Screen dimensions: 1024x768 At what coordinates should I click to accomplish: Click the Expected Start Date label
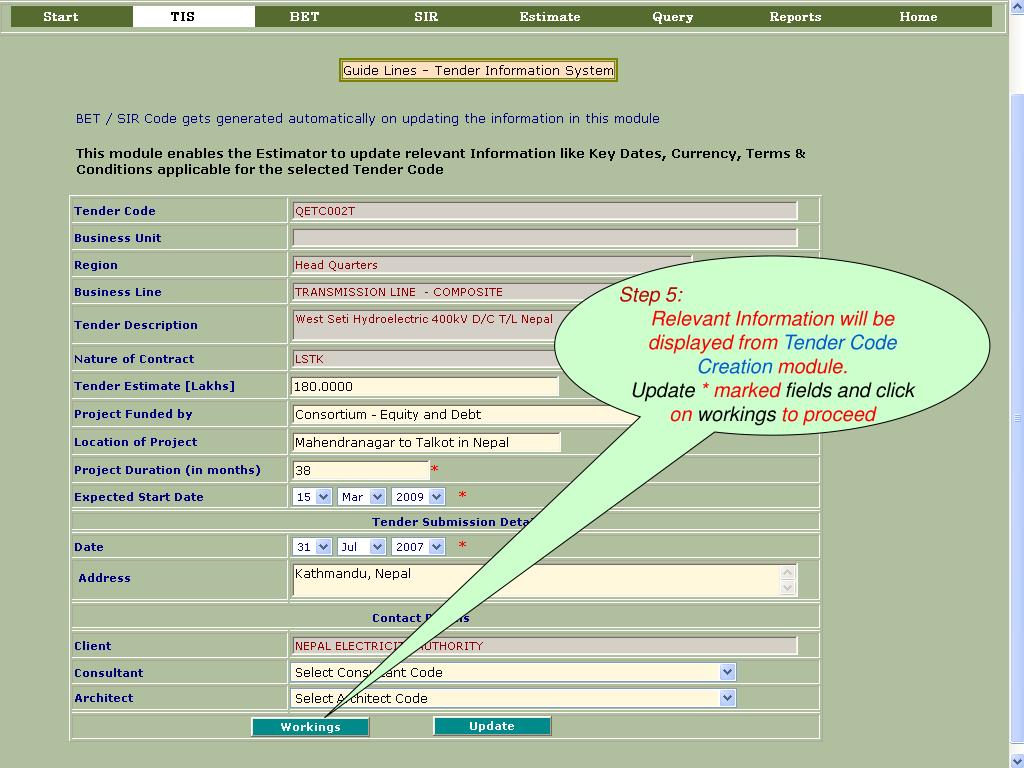138,497
